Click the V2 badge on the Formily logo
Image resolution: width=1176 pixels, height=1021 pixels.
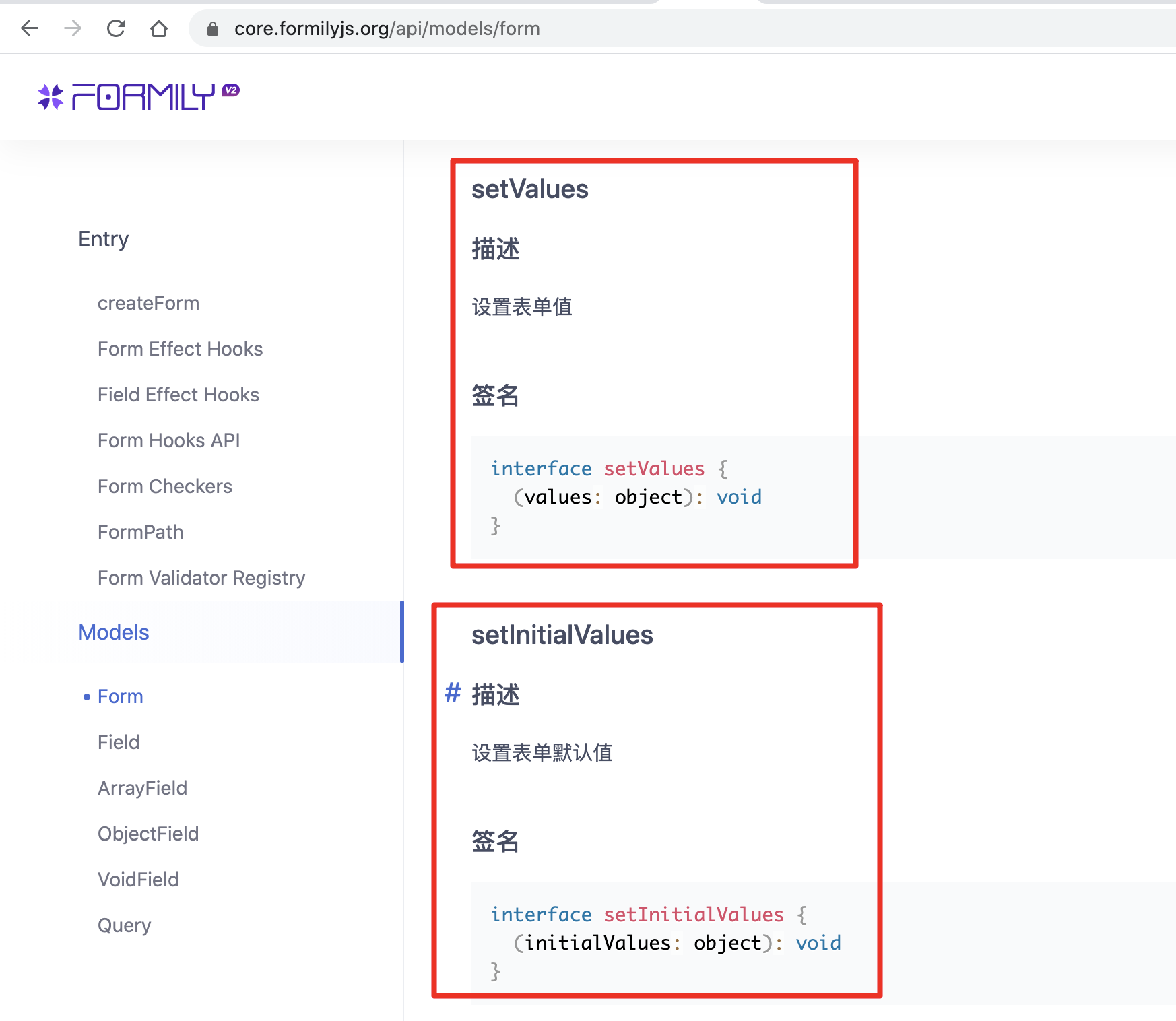tap(231, 90)
